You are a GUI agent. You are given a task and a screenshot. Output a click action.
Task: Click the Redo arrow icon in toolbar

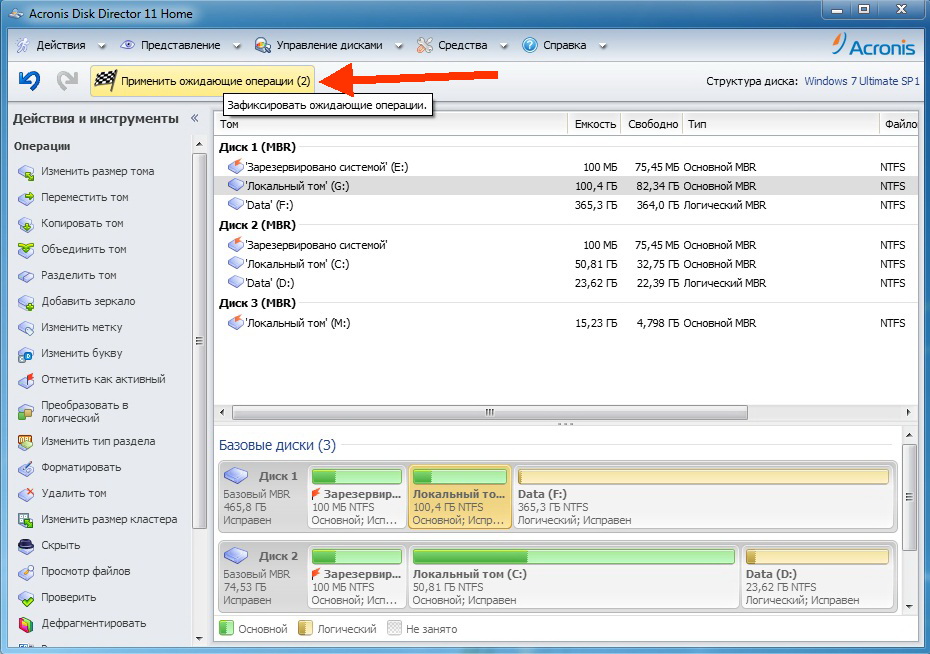(67, 80)
